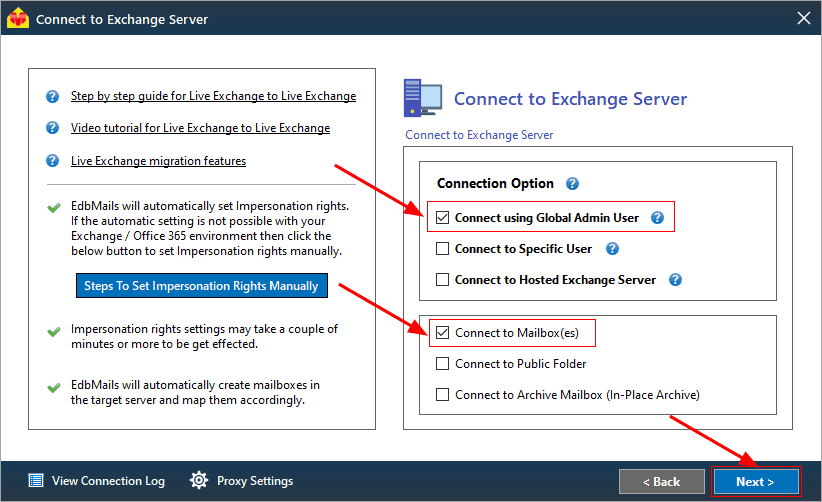Click help icon beside Hosted Exchange Server
This screenshot has height=502, width=822.
[675, 279]
